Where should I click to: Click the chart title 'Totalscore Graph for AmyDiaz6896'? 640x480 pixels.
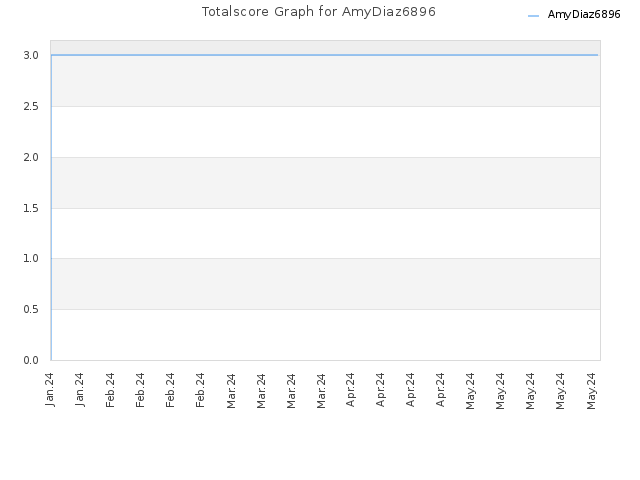pos(319,11)
